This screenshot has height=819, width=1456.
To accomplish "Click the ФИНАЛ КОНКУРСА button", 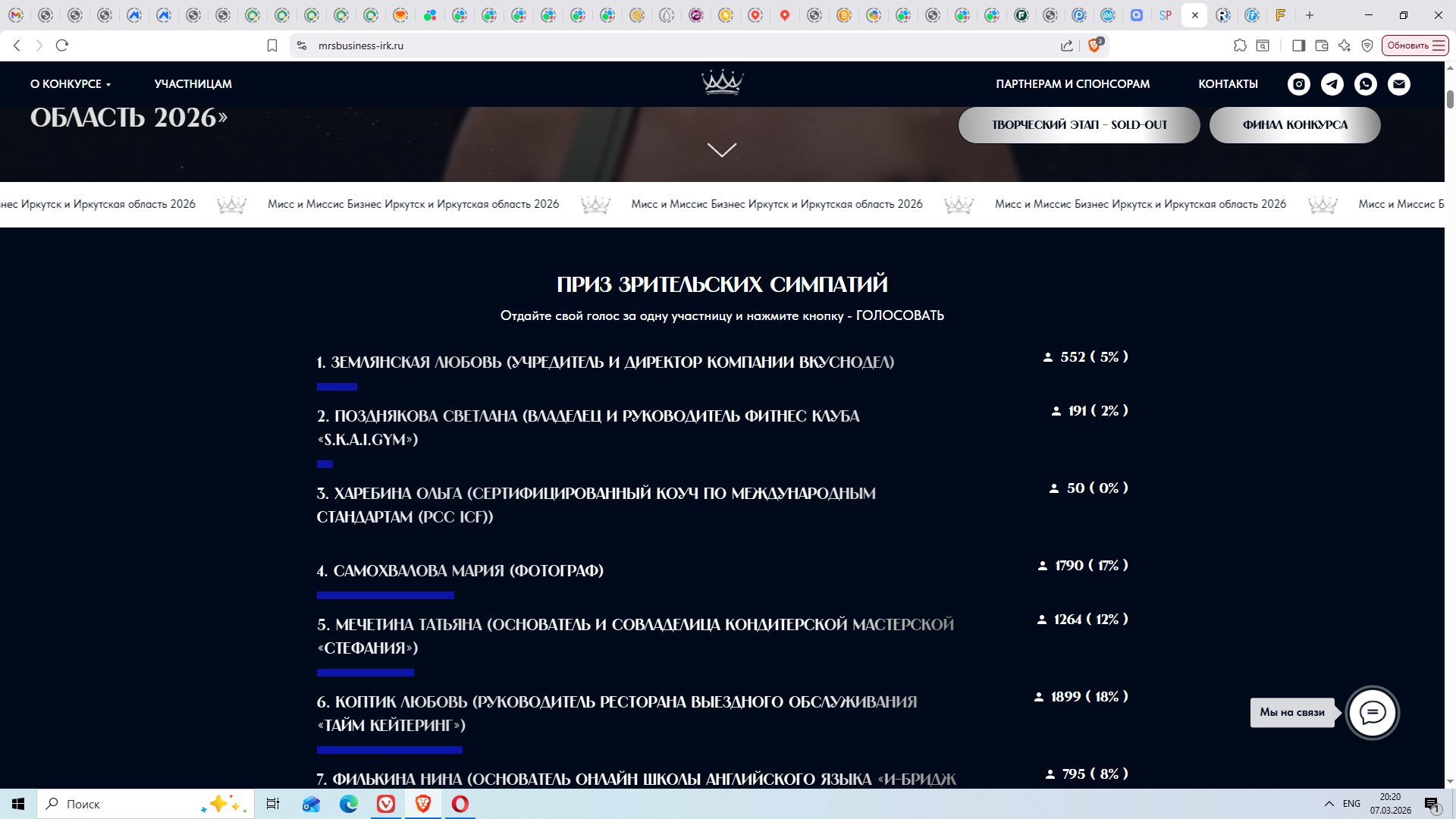I will tap(1294, 125).
